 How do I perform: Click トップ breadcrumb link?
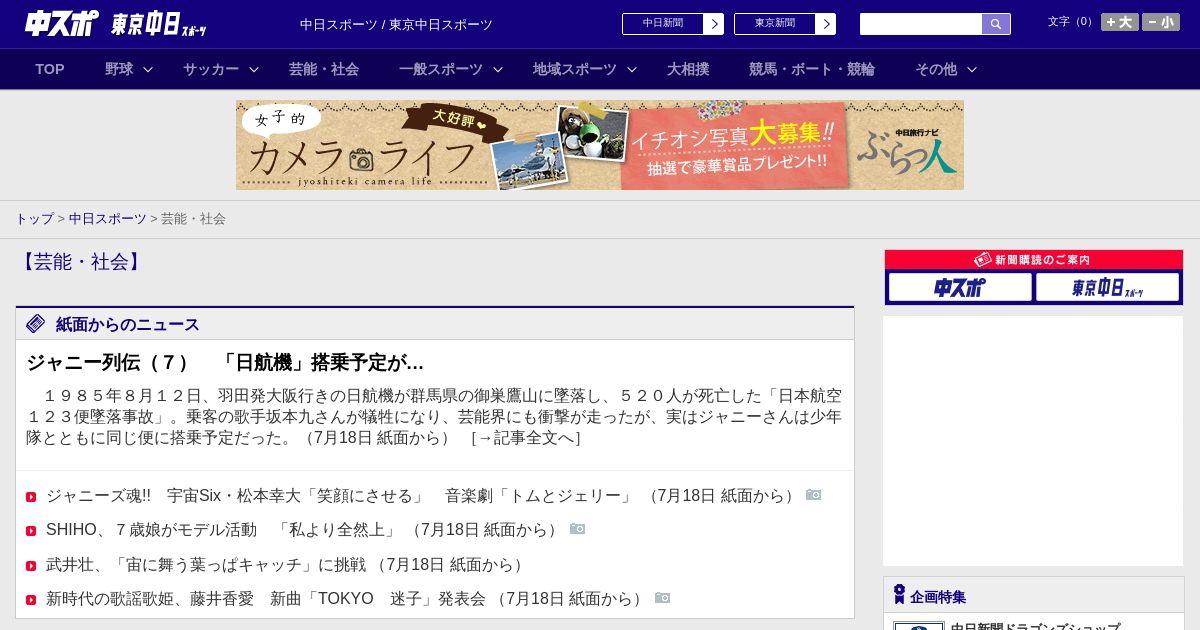point(34,218)
